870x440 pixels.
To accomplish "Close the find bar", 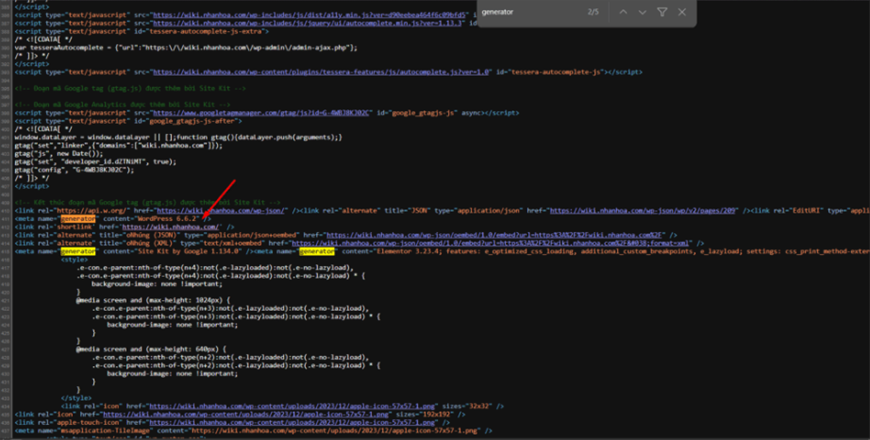I will click(x=682, y=12).
